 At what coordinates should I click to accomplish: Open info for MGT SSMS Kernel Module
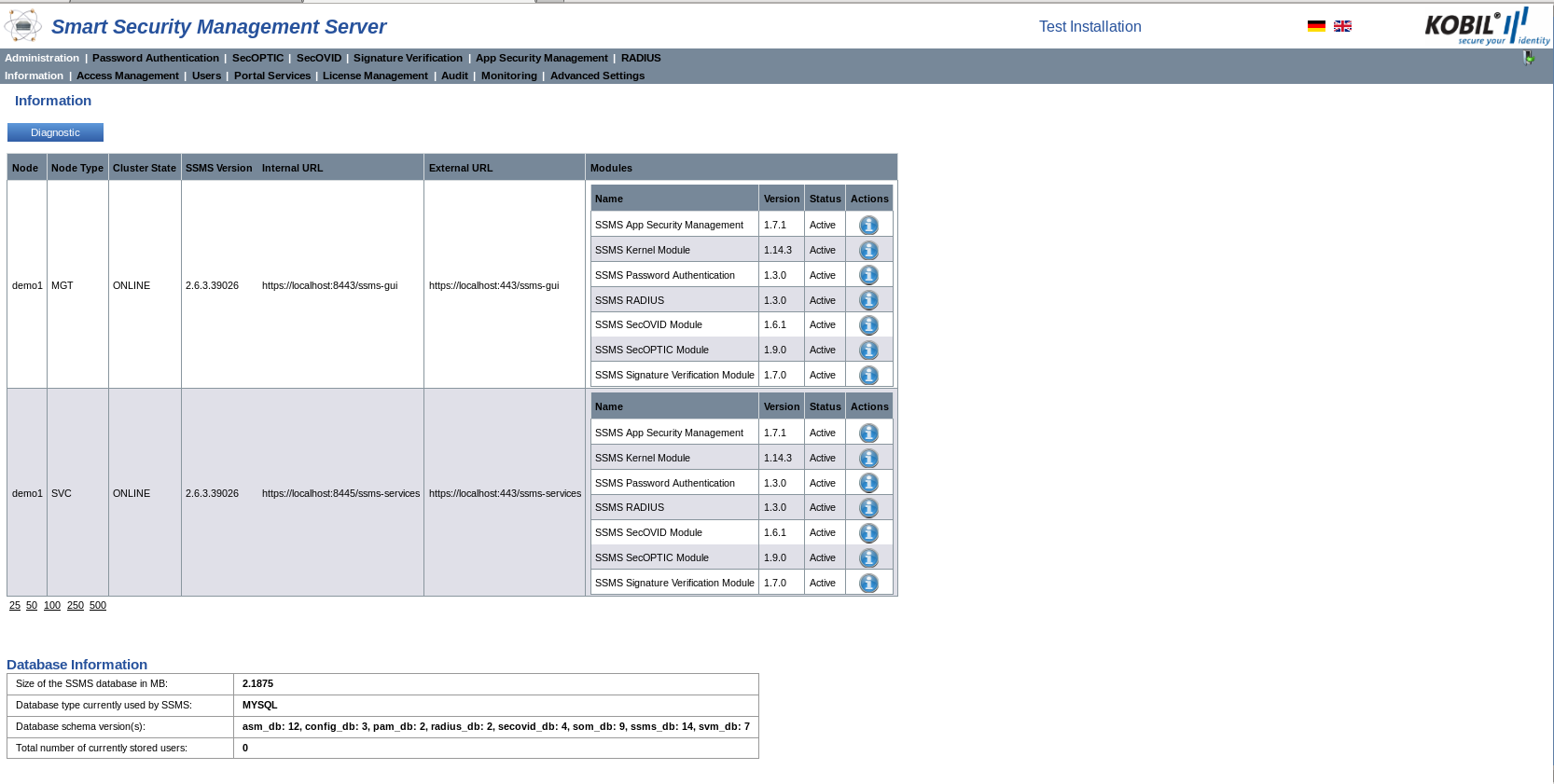tap(868, 251)
